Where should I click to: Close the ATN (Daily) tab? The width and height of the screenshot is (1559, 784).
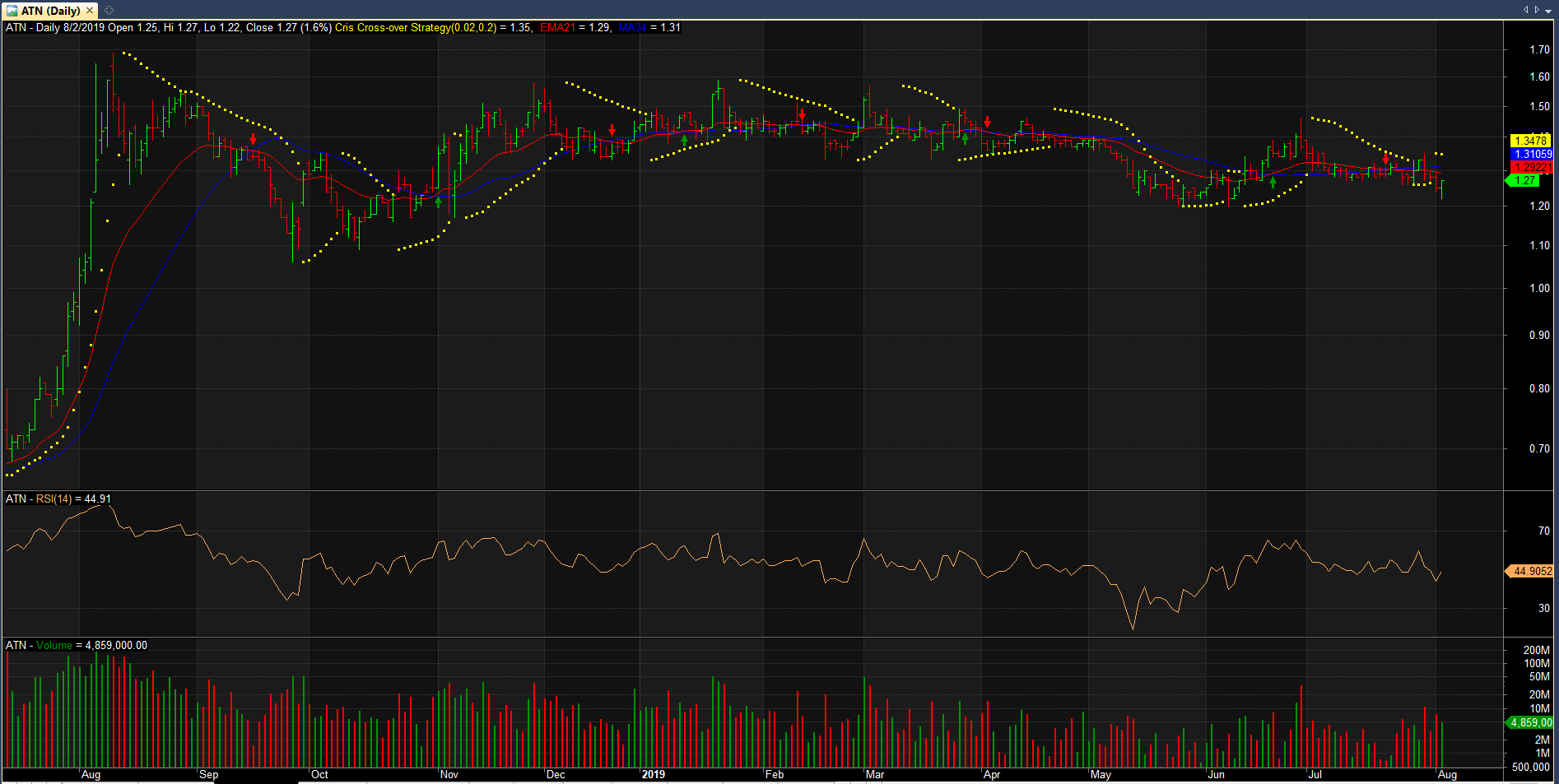coord(90,11)
